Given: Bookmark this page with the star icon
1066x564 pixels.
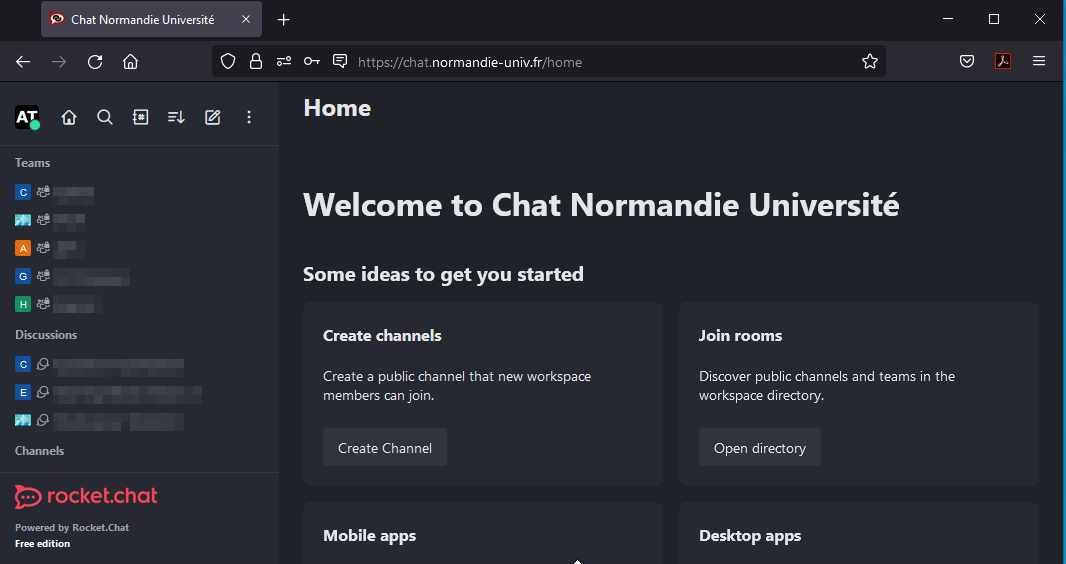Looking at the screenshot, I should (x=870, y=61).
